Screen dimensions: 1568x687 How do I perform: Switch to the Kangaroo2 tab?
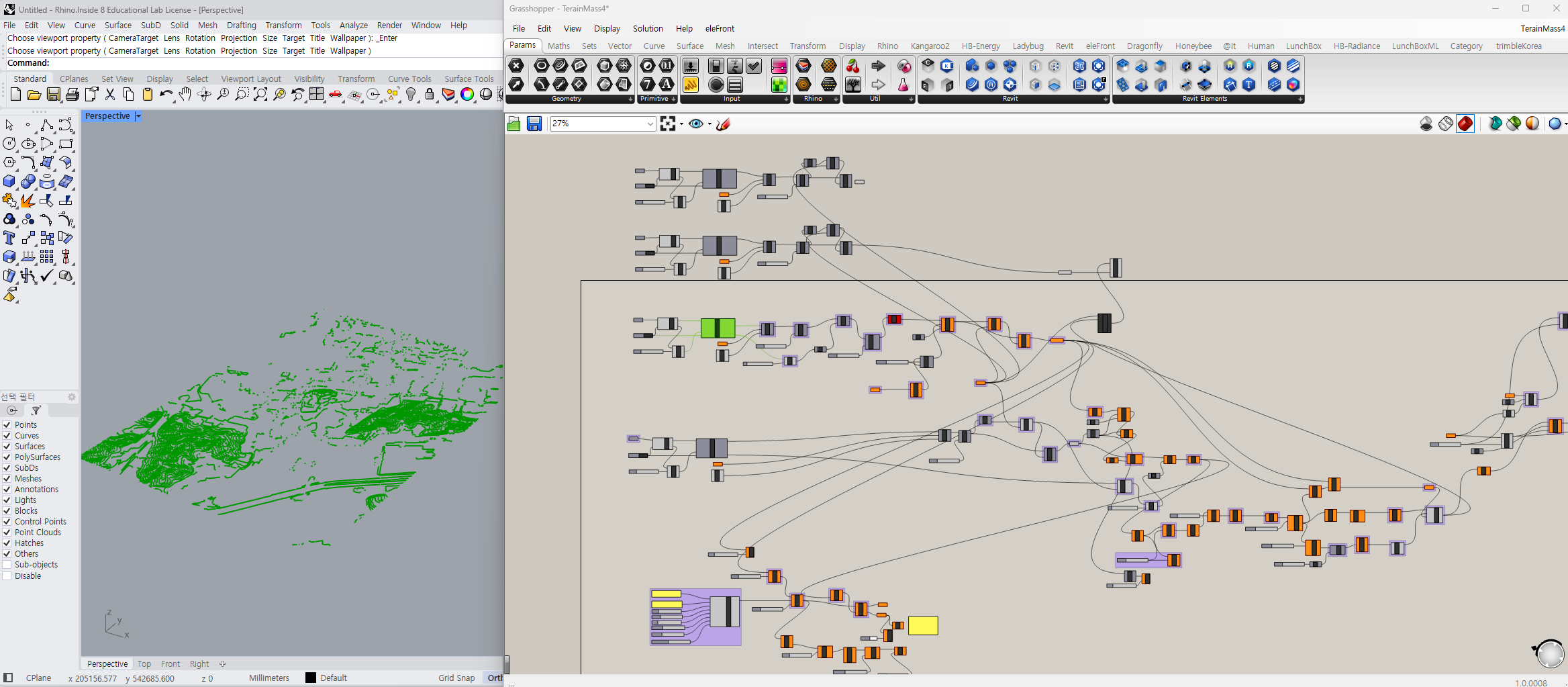[930, 46]
